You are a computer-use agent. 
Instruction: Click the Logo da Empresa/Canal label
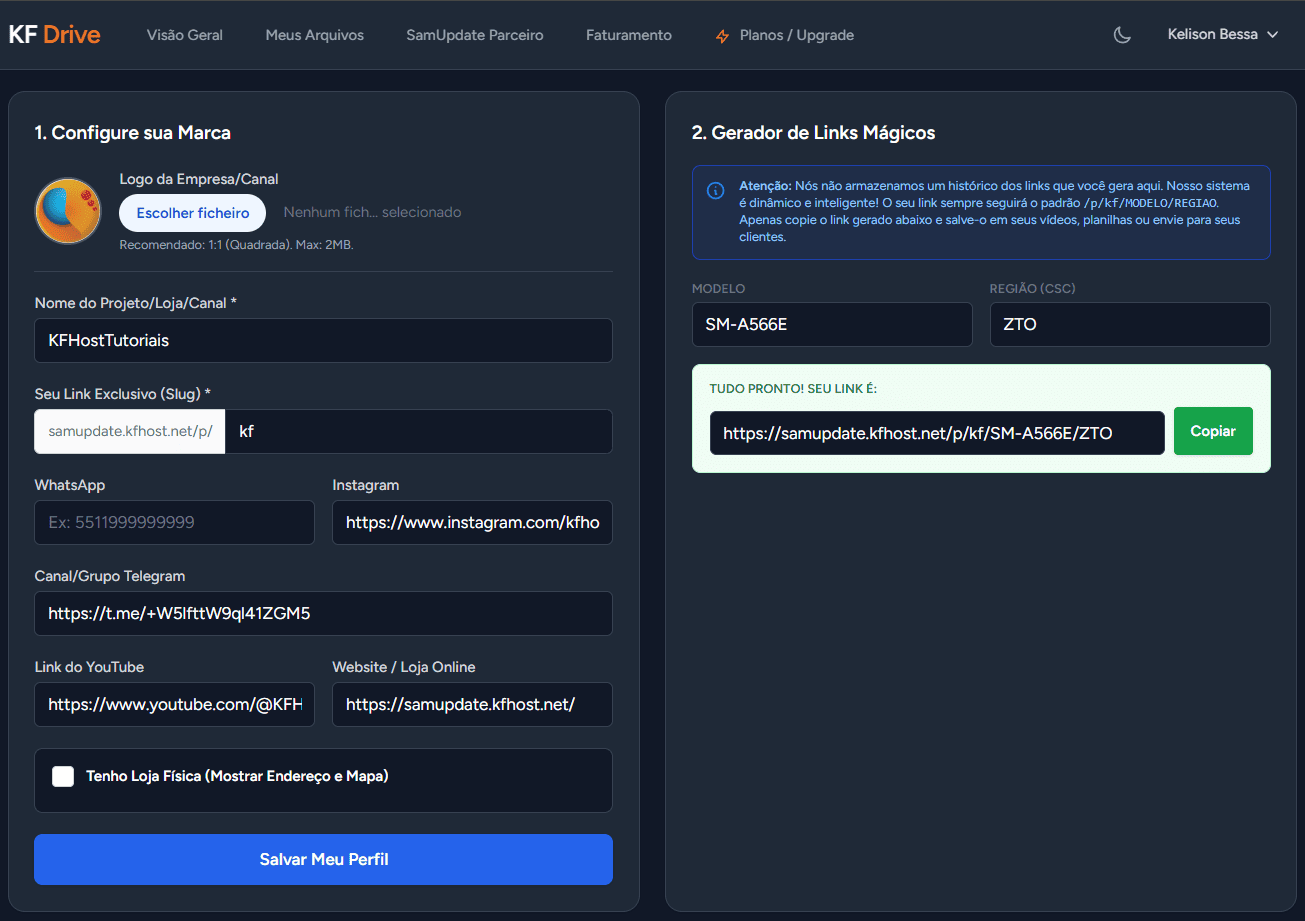pos(199,179)
